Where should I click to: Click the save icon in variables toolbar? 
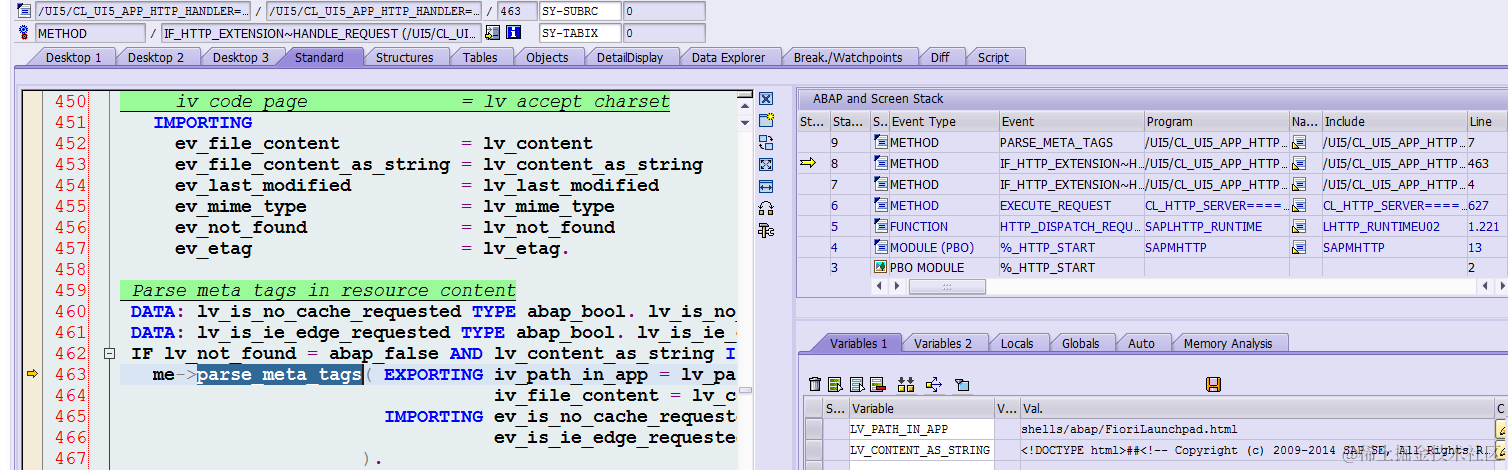pyautogui.click(x=1214, y=384)
